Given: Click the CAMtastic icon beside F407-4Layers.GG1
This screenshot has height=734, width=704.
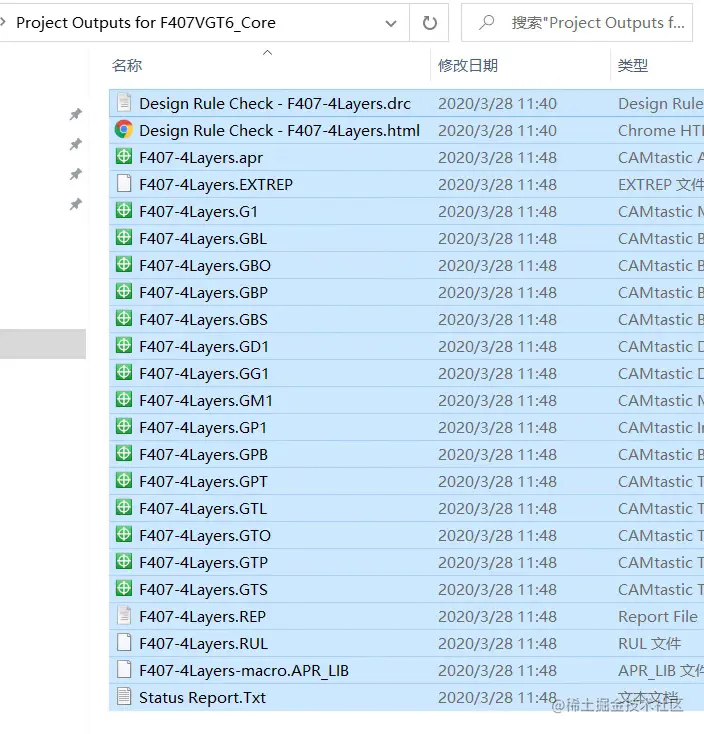Looking at the screenshot, I should click(x=124, y=372).
